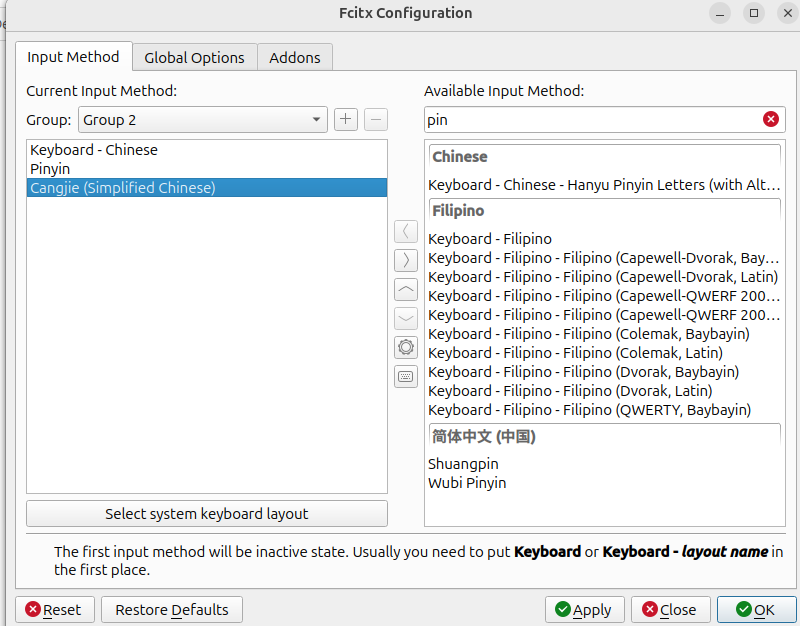
Task: Click the left arrow add input method button
Action: click(x=406, y=231)
